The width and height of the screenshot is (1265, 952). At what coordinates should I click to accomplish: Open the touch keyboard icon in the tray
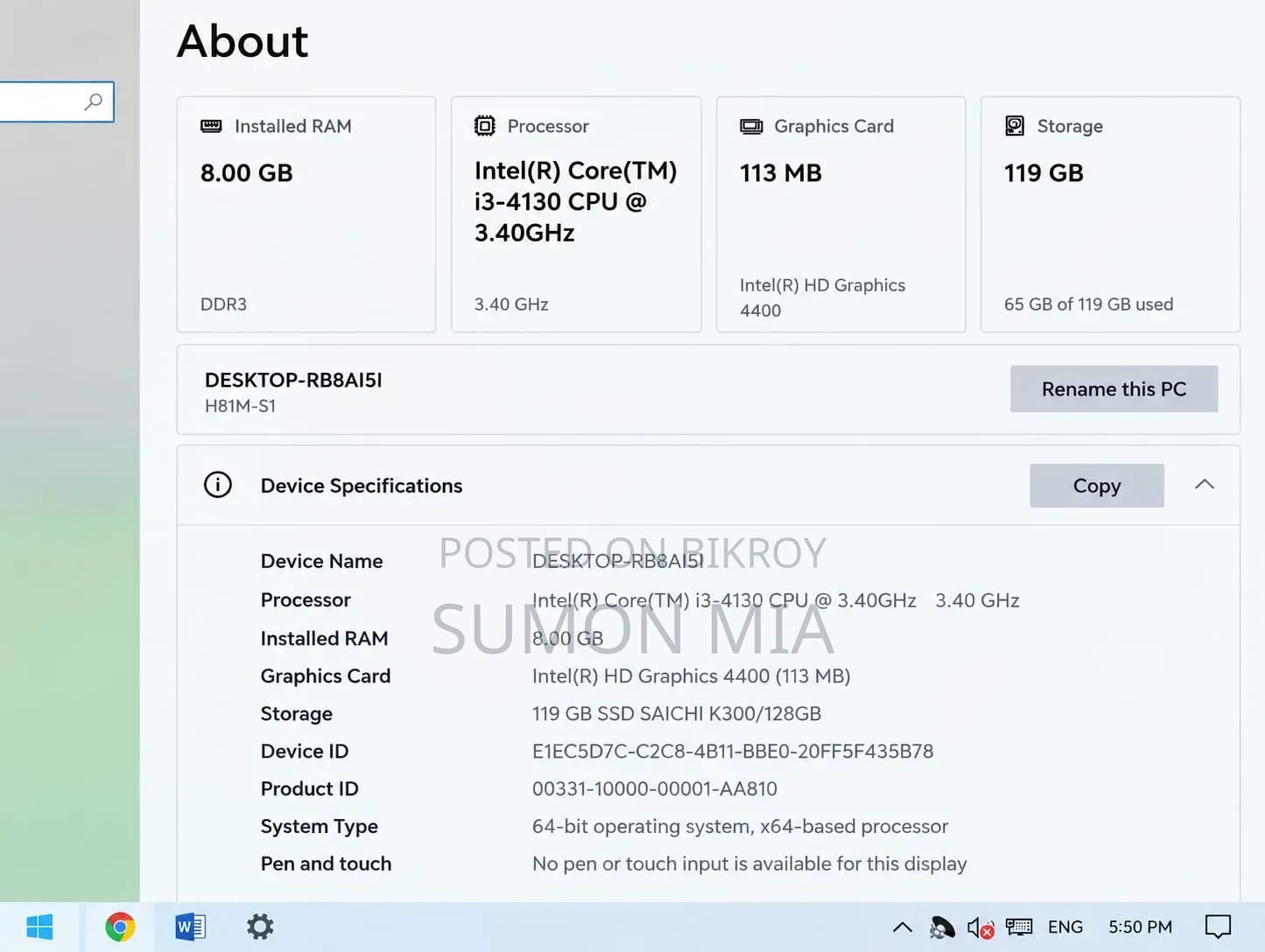[x=1019, y=927]
